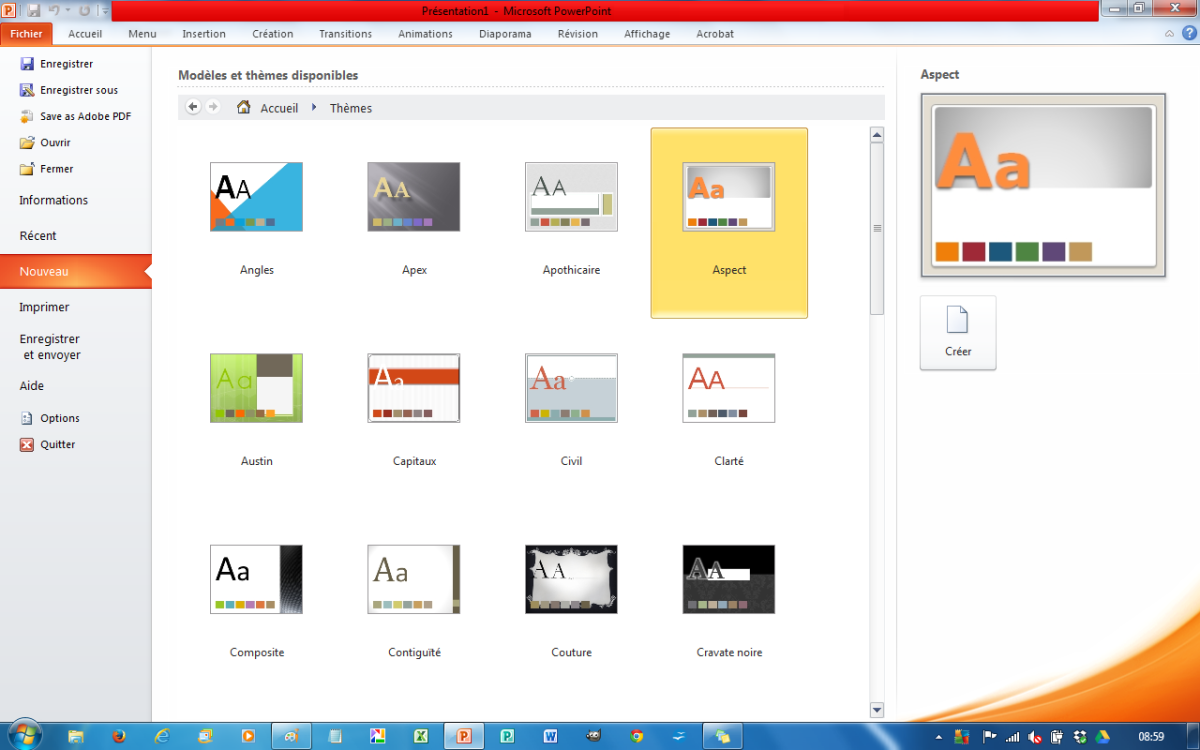Open the Affichage tab
The image size is (1200, 750).
[x=647, y=34]
